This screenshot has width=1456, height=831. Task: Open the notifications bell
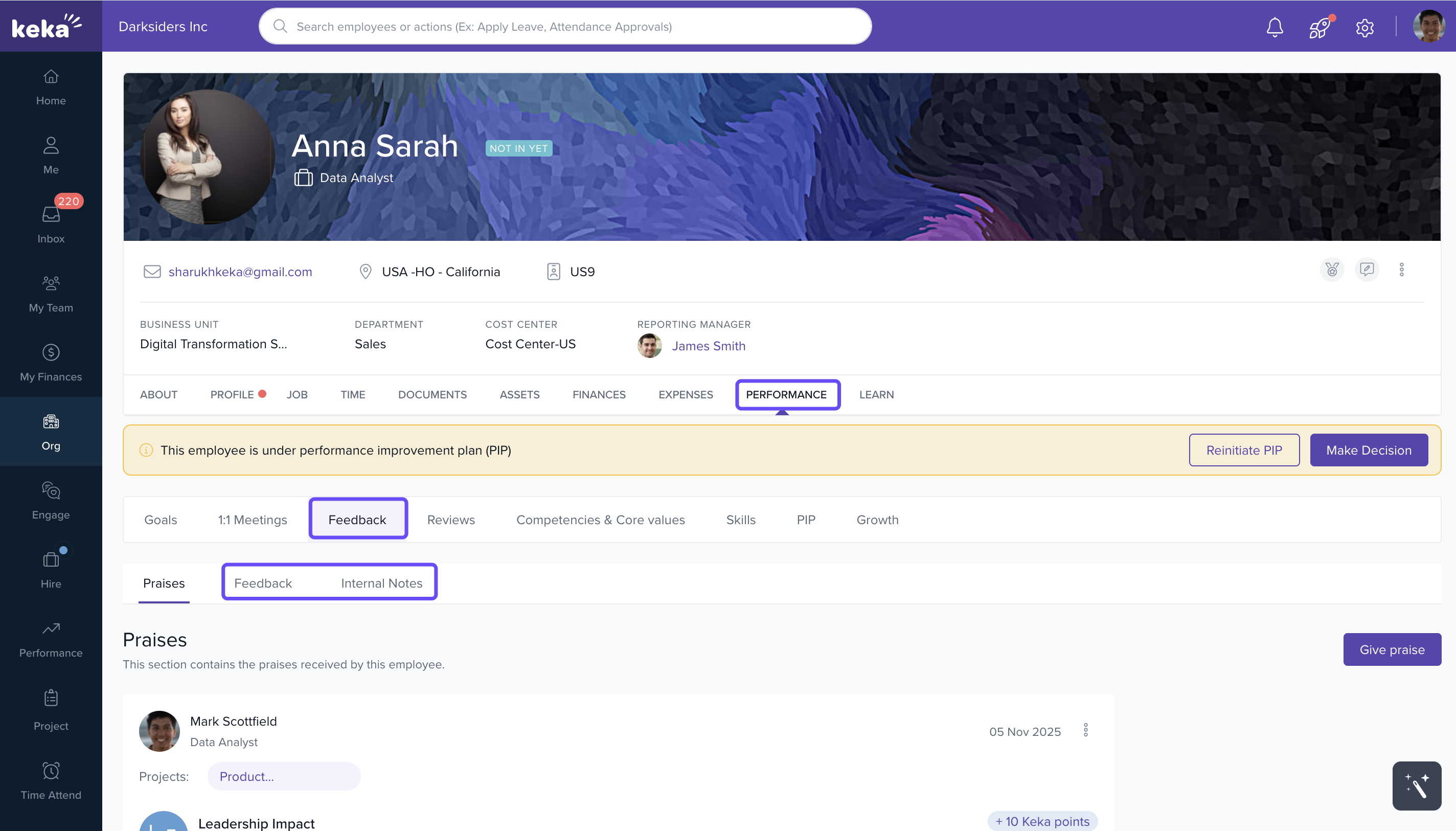click(x=1274, y=27)
